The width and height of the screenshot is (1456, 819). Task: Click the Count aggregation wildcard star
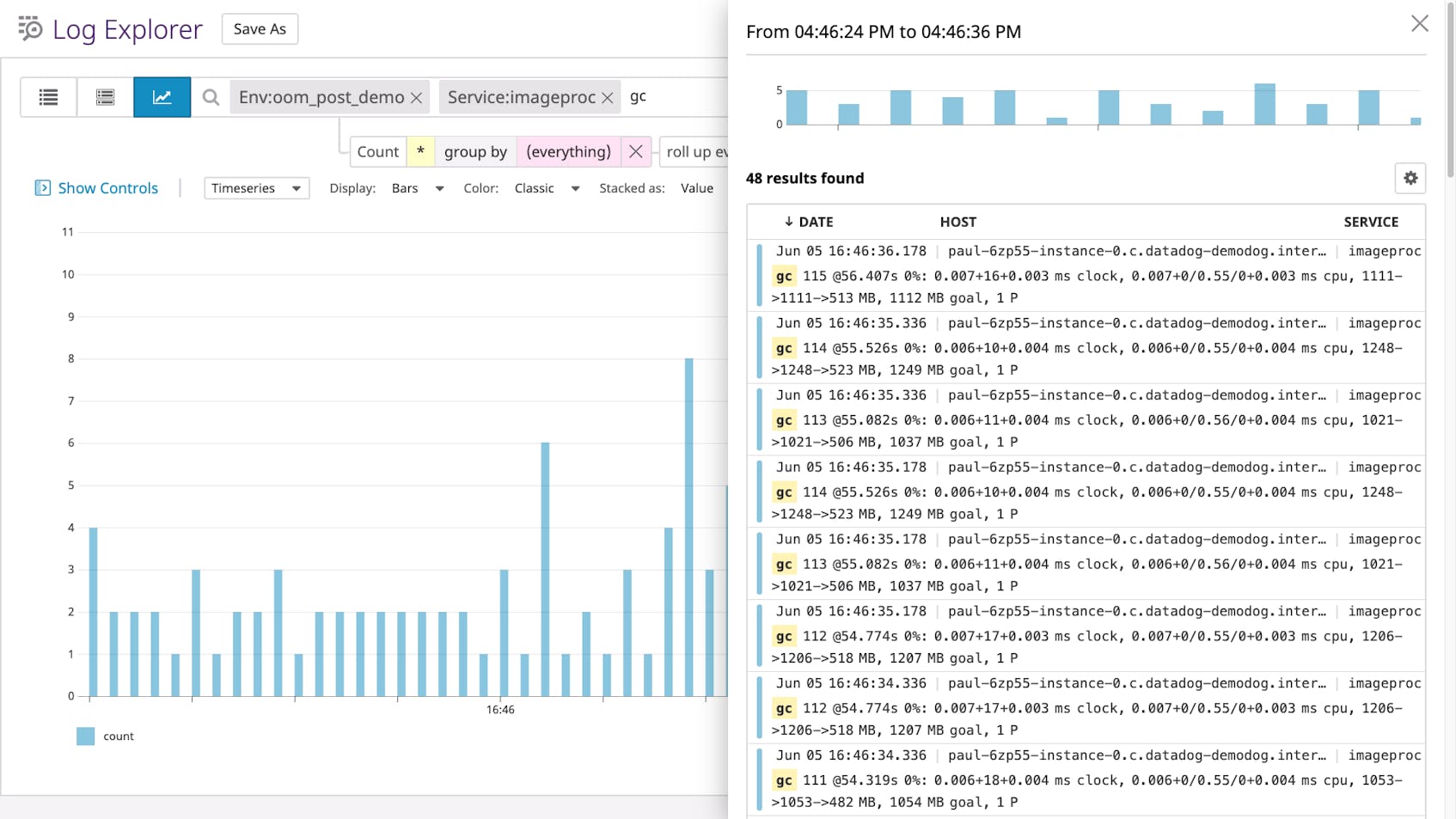click(x=420, y=151)
